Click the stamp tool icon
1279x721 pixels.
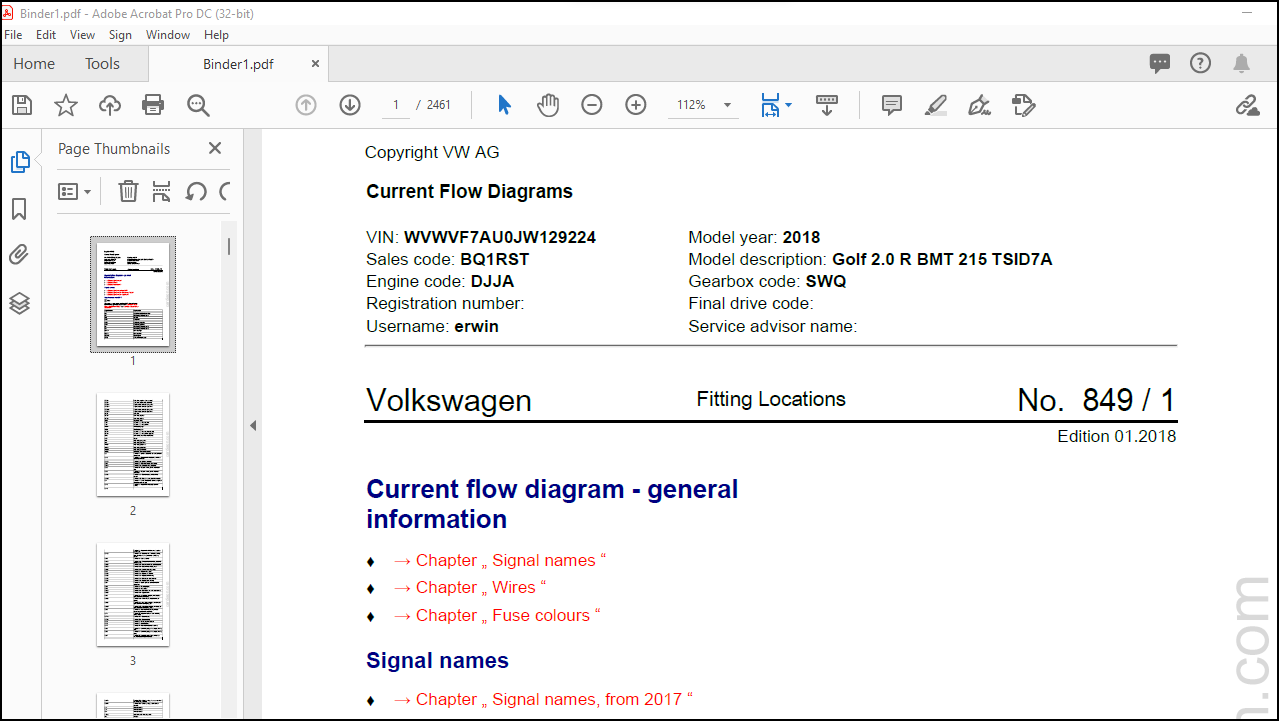pos(1023,105)
